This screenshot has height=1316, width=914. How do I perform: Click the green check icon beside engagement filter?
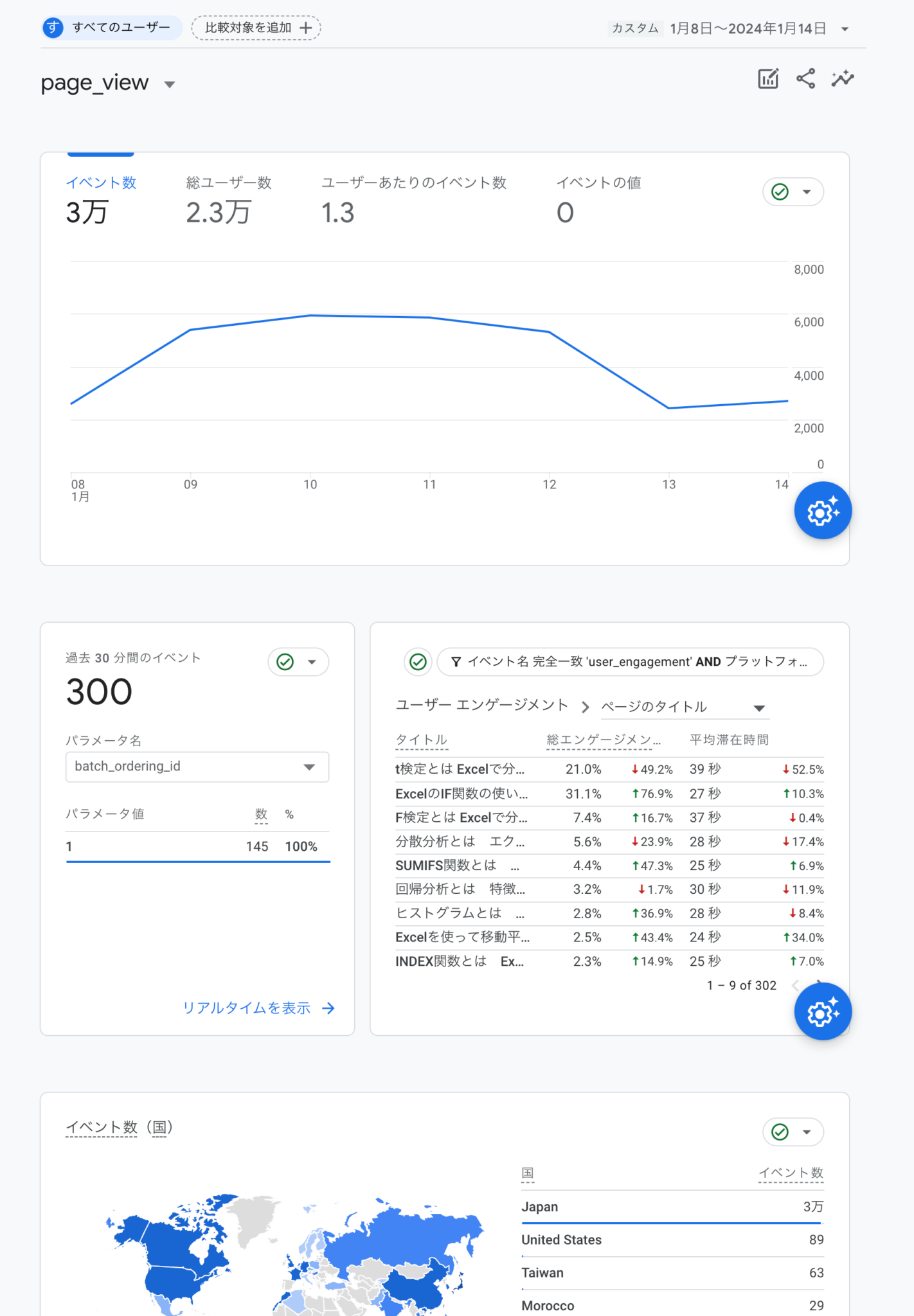[418, 662]
